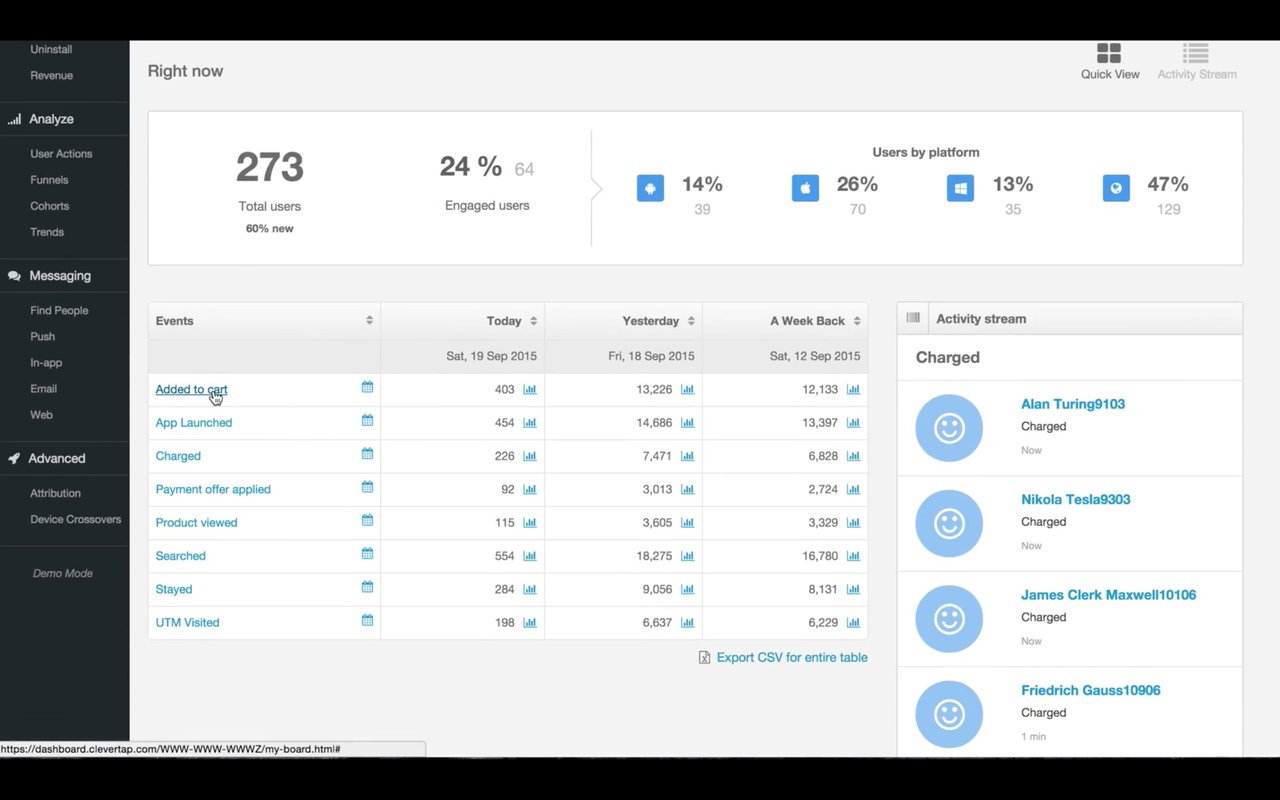Open the Added to cart event link
Viewport: 1280px width, 800px height.
pyautogui.click(x=191, y=390)
